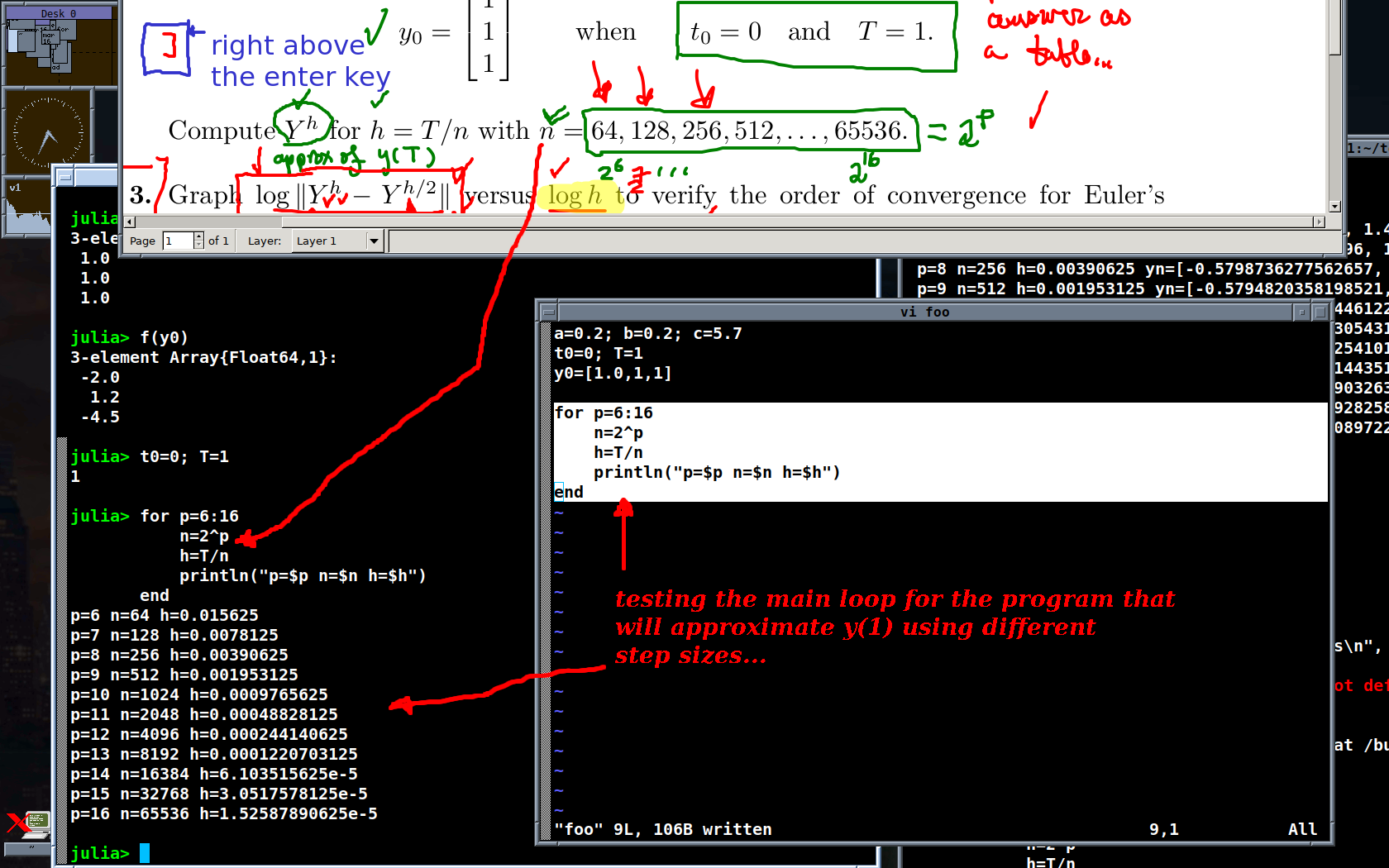Click the Desk 0 pager label
The width and height of the screenshot is (1389, 868).
click(x=58, y=13)
